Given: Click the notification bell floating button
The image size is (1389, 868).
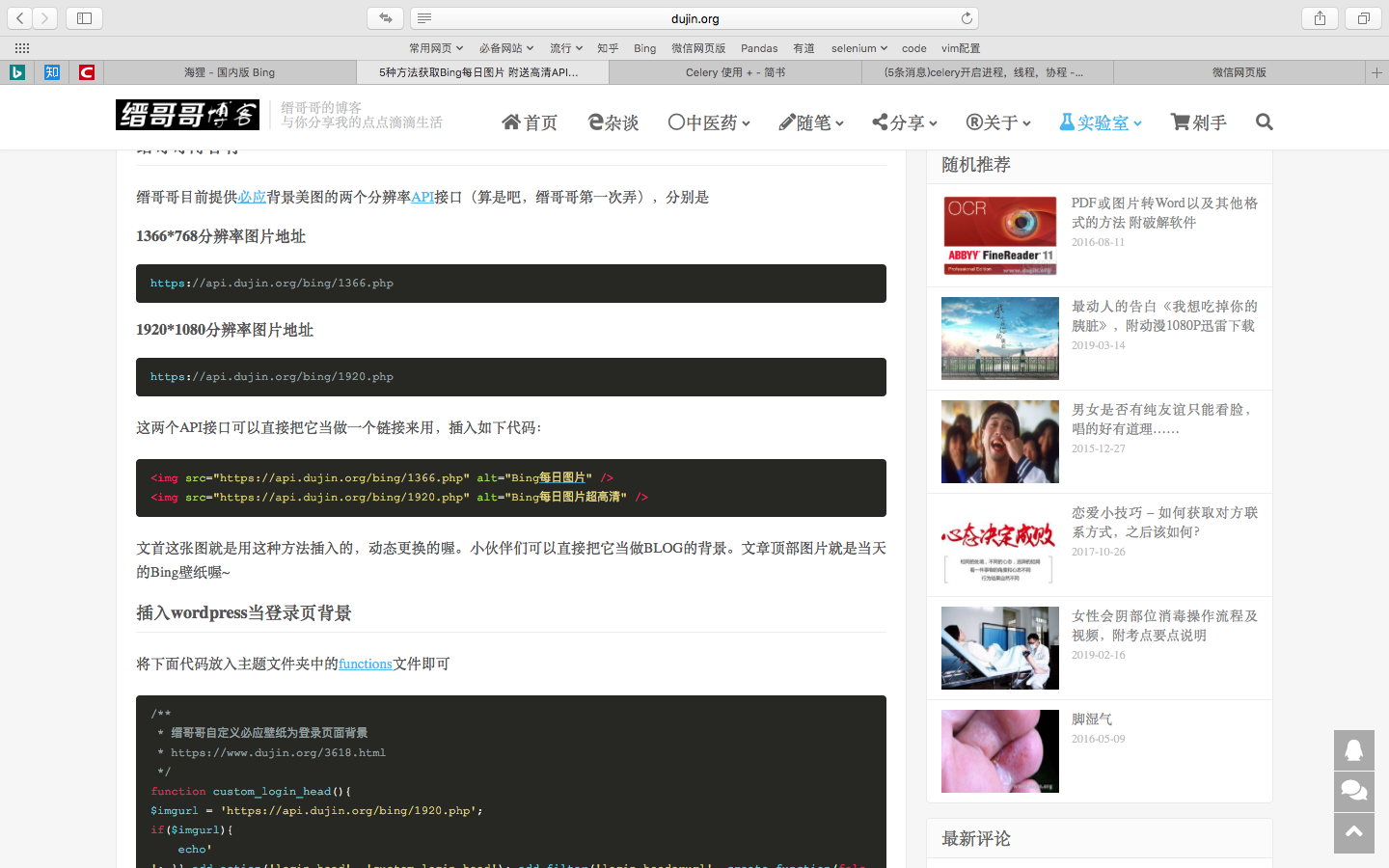Looking at the screenshot, I should tap(1354, 750).
